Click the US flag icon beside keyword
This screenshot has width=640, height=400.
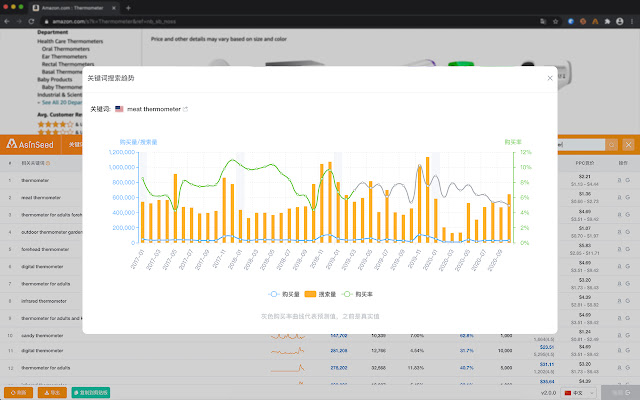tap(119, 109)
